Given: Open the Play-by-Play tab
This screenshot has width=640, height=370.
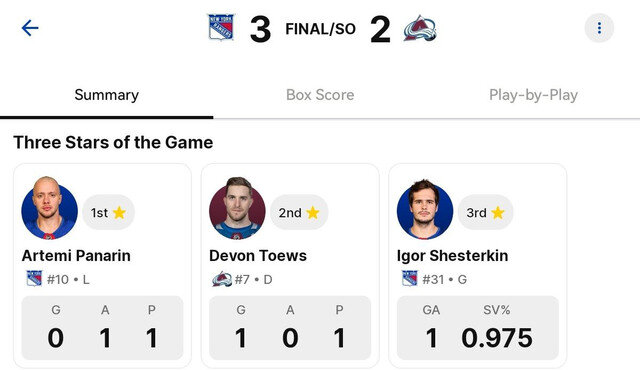Looking at the screenshot, I should [533, 95].
